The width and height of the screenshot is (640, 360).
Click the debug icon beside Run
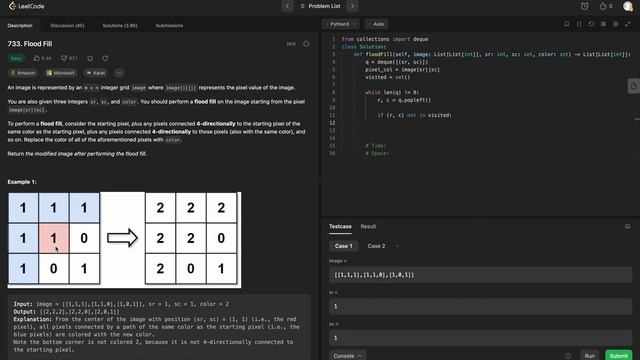pyautogui.click(x=568, y=356)
